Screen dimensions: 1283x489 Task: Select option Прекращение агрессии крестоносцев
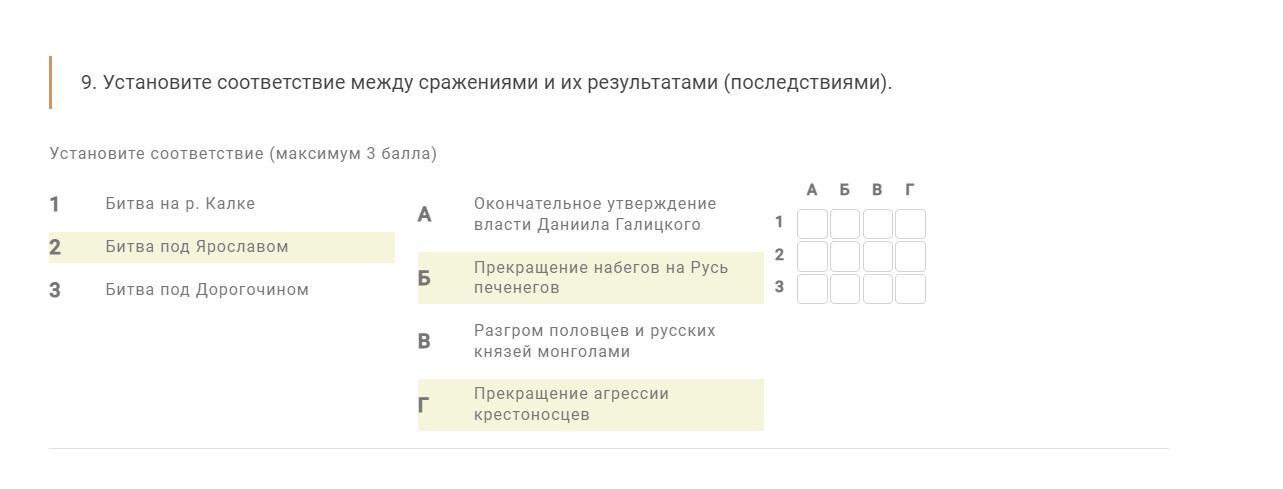(591, 405)
